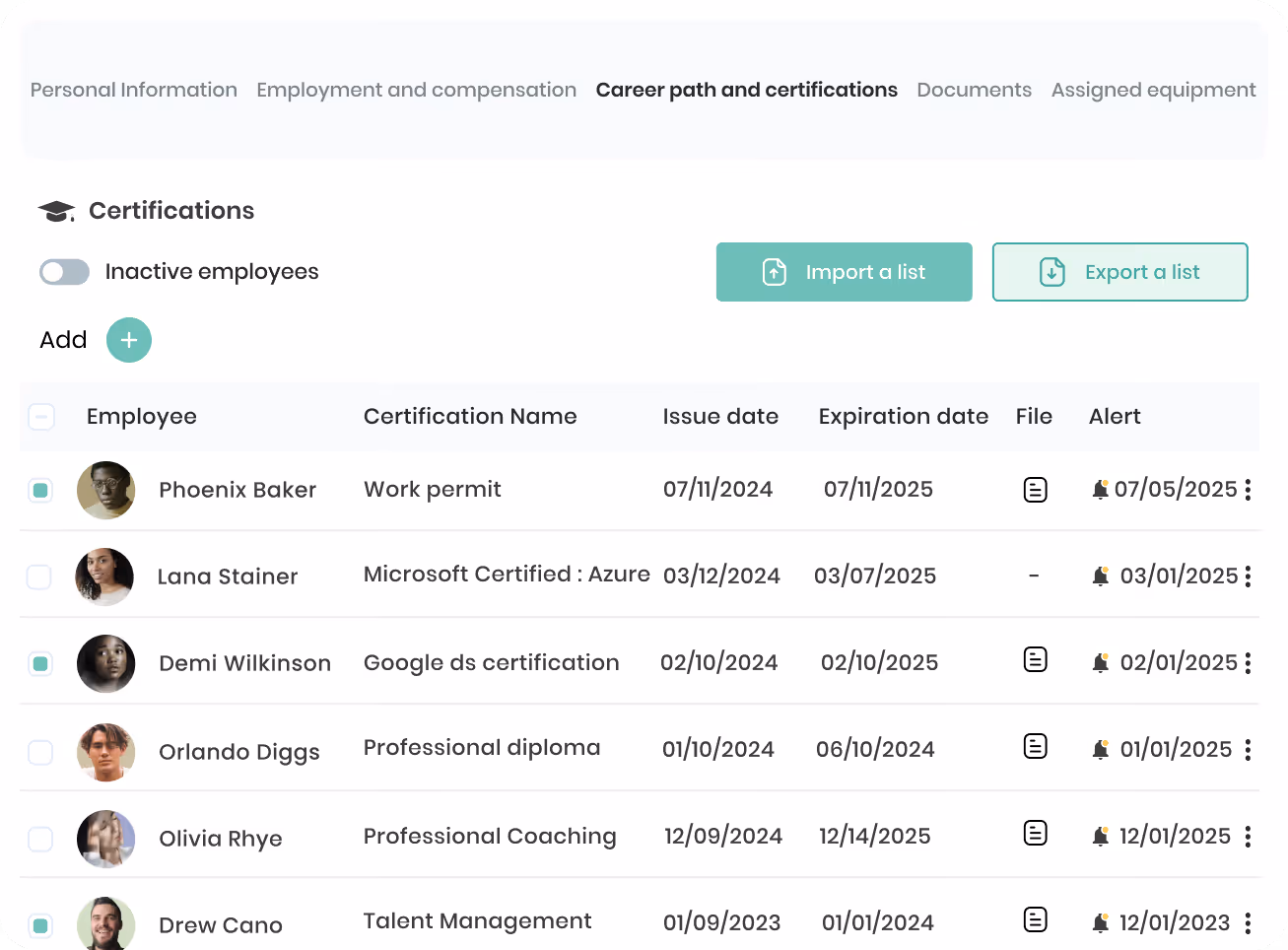This screenshot has height=950, width=1288.
Task: Click the name Phoenix Baker
Action: [x=237, y=490]
